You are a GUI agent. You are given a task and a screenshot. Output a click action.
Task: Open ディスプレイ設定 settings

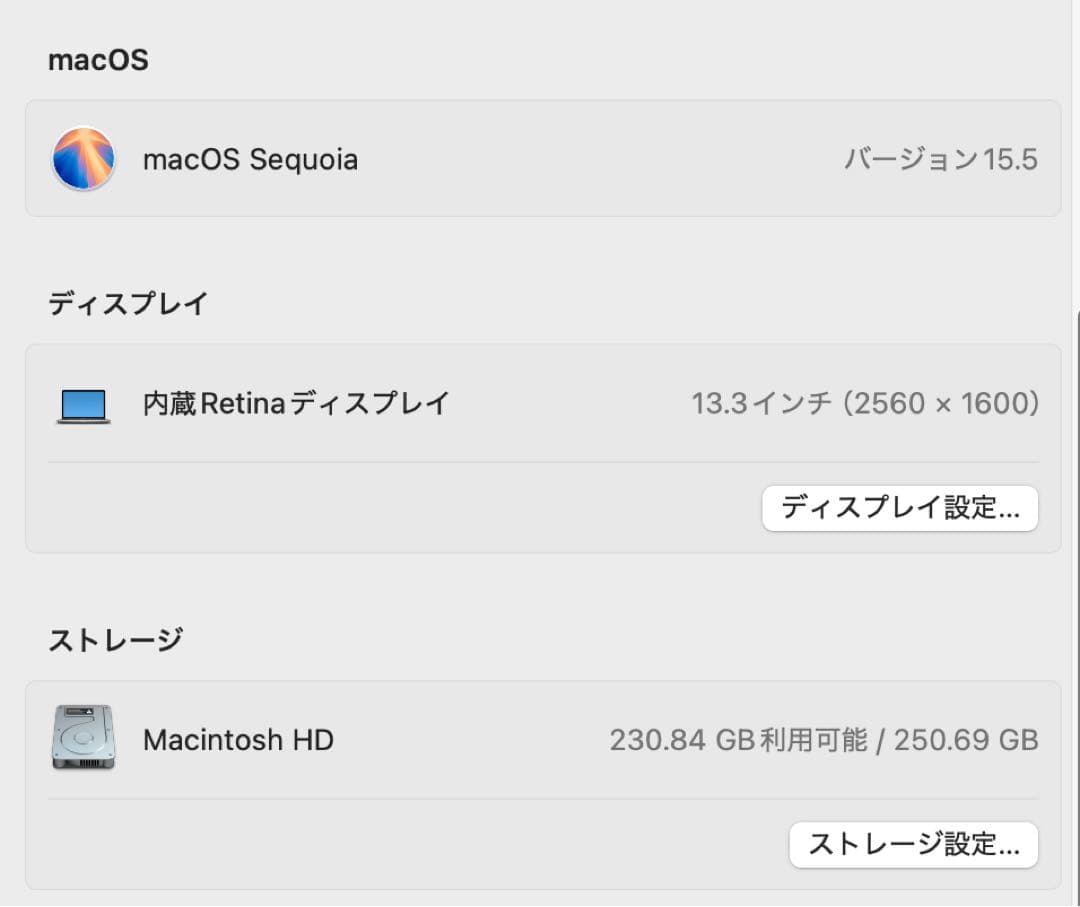click(900, 508)
